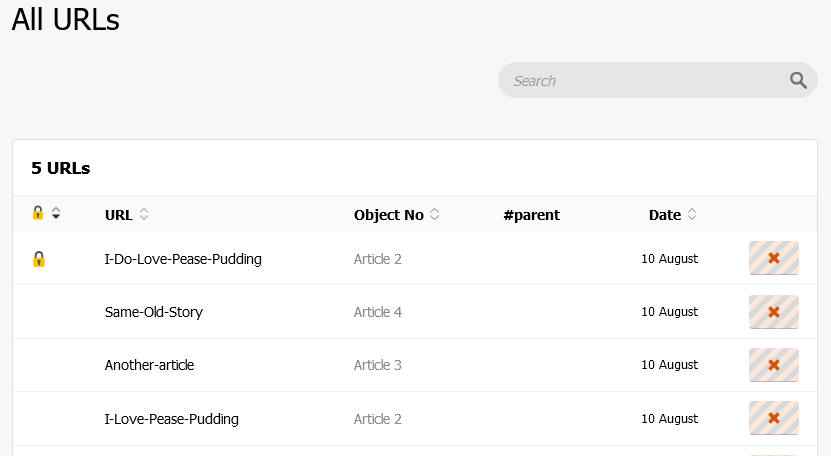Delete the I-Love-Pease-Pudding URL row
This screenshot has height=456, width=831.
pos(773,418)
